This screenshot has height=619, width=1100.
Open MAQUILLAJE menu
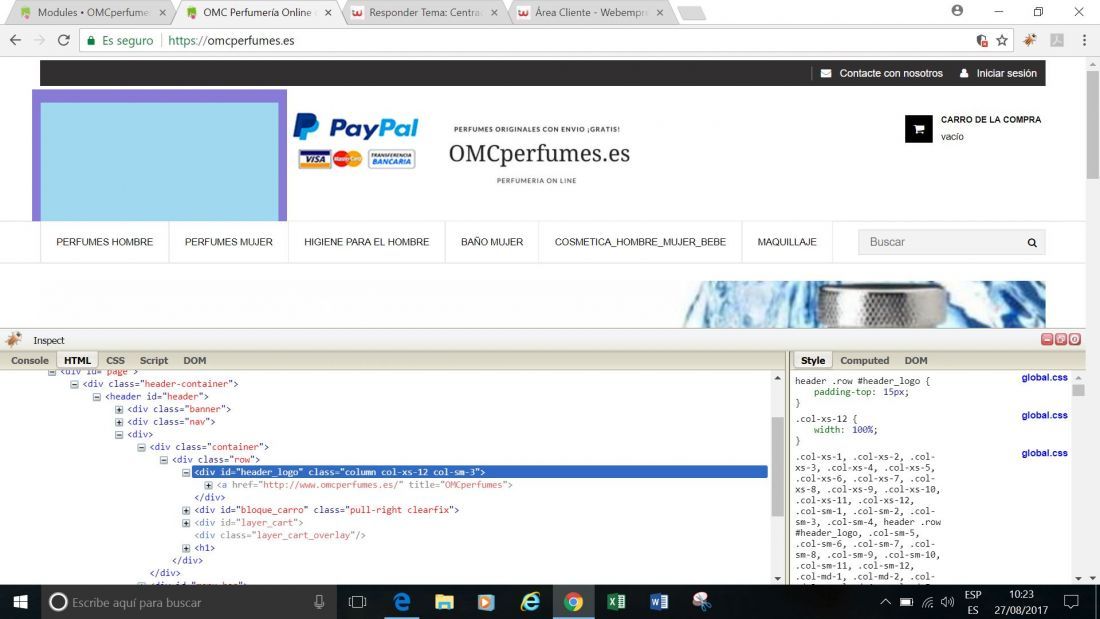(x=787, y=241)
